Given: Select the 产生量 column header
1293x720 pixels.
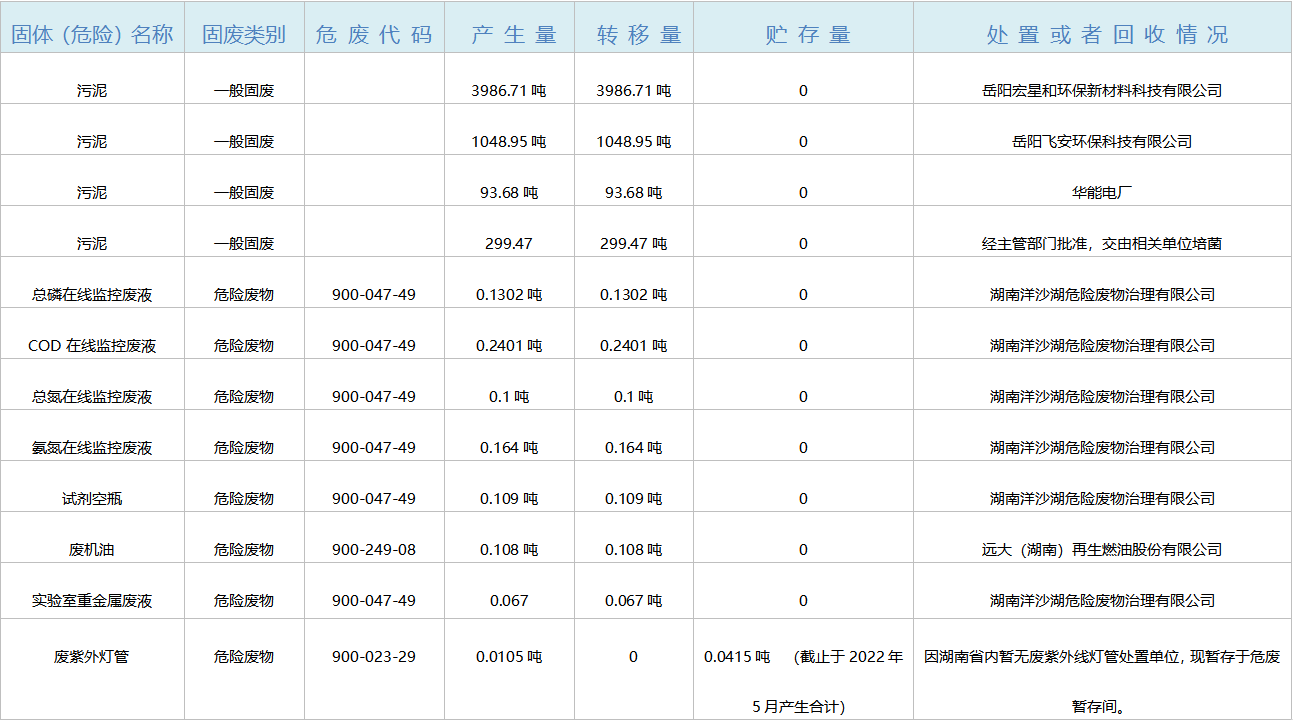Looking at the screenshot, I should pyautogui.click(x=509, y=34).
